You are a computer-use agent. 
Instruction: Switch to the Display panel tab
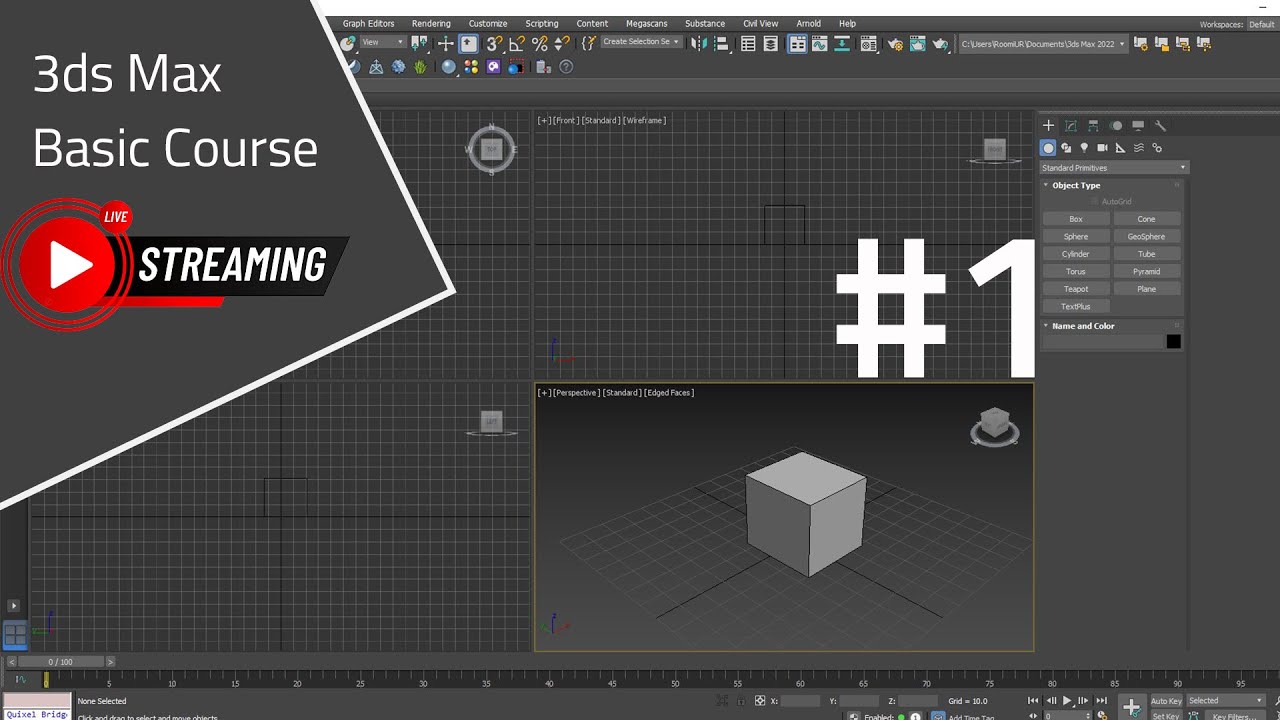point(1138,126)
